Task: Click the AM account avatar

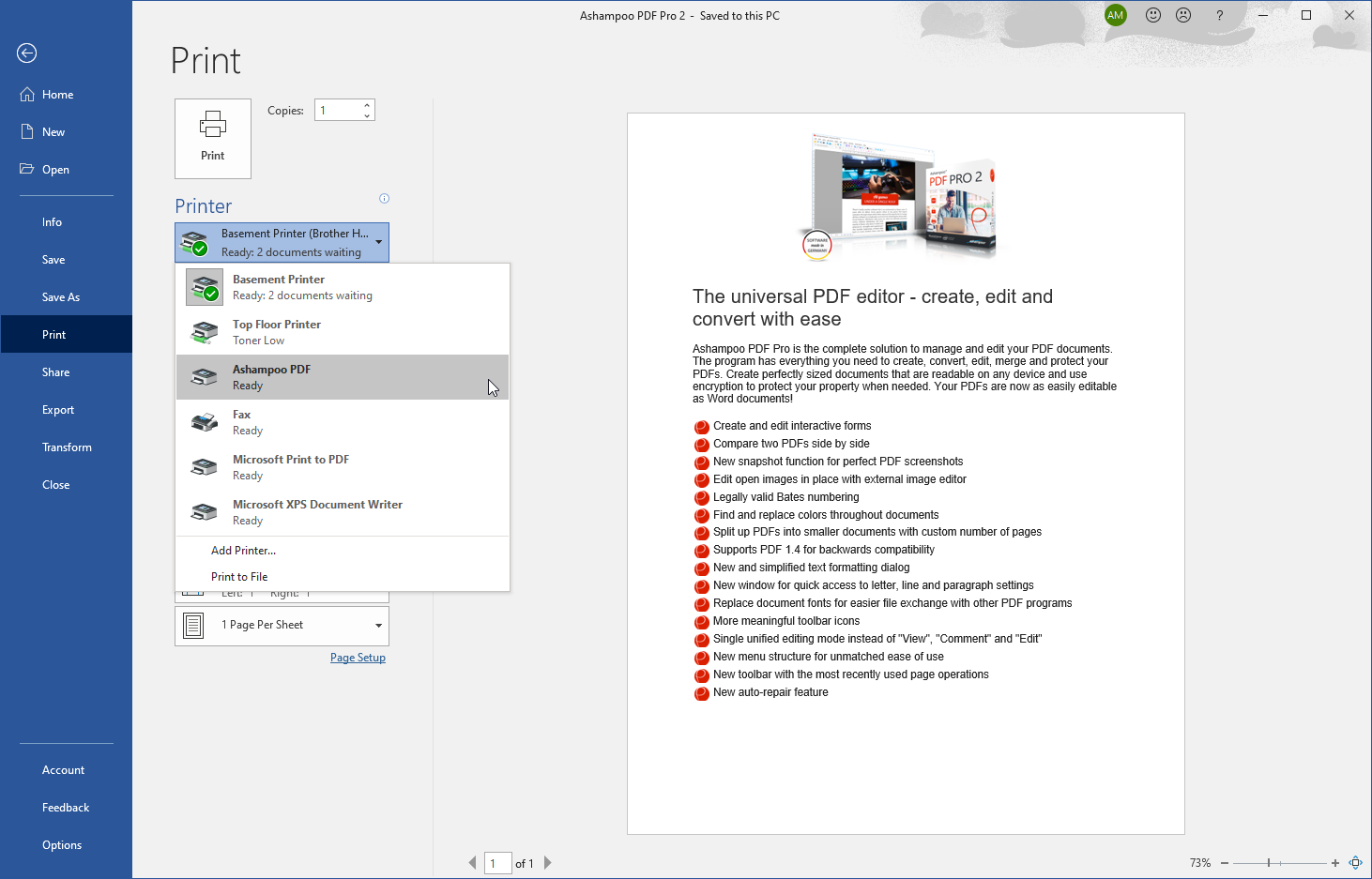Action: [x=1115, y=15]
